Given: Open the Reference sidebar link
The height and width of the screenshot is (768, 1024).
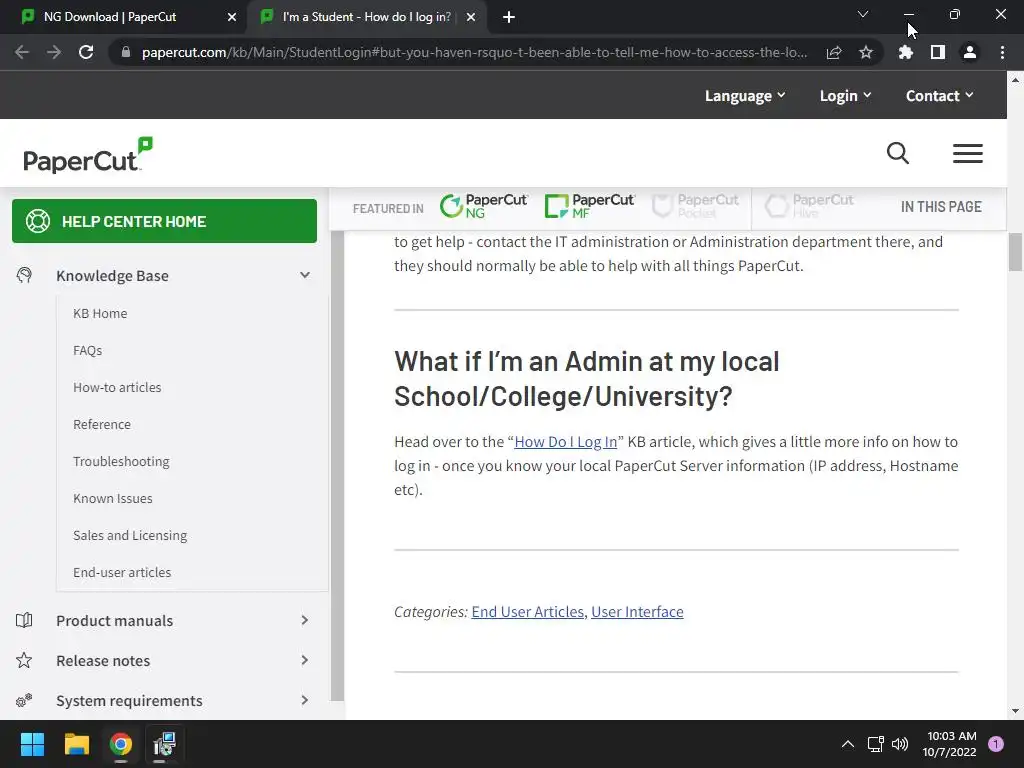Looking at the screenshot, I should pyautogui.click(x=102, y=424).
